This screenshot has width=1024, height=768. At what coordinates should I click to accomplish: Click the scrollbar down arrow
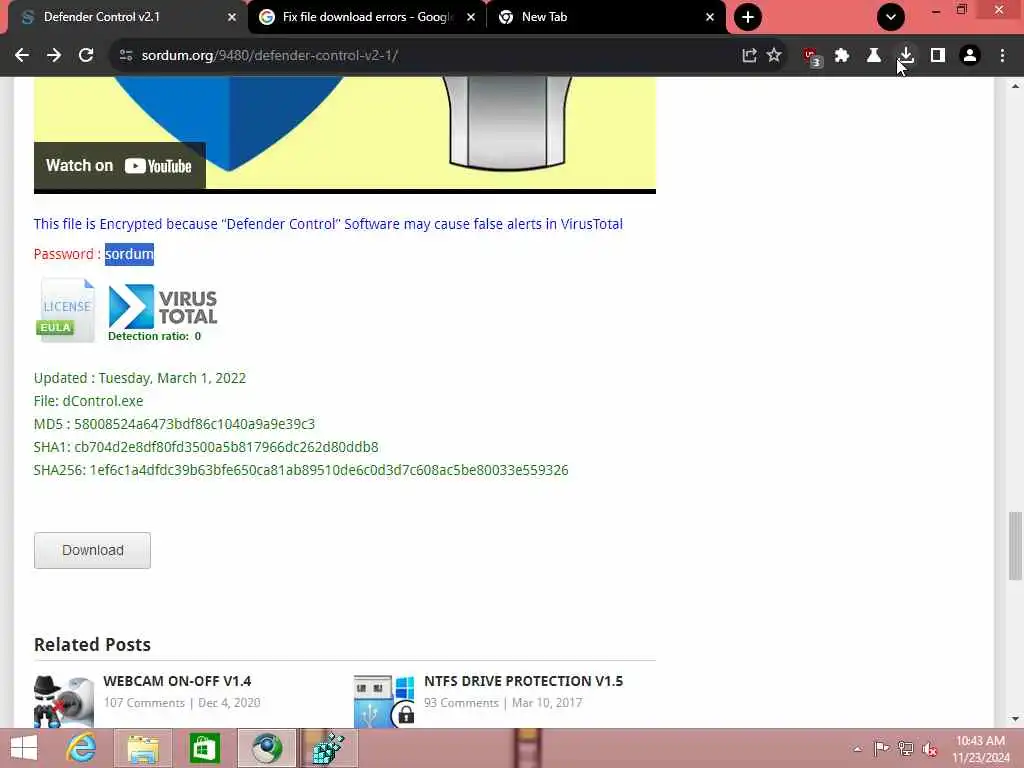pos(1015,719)
